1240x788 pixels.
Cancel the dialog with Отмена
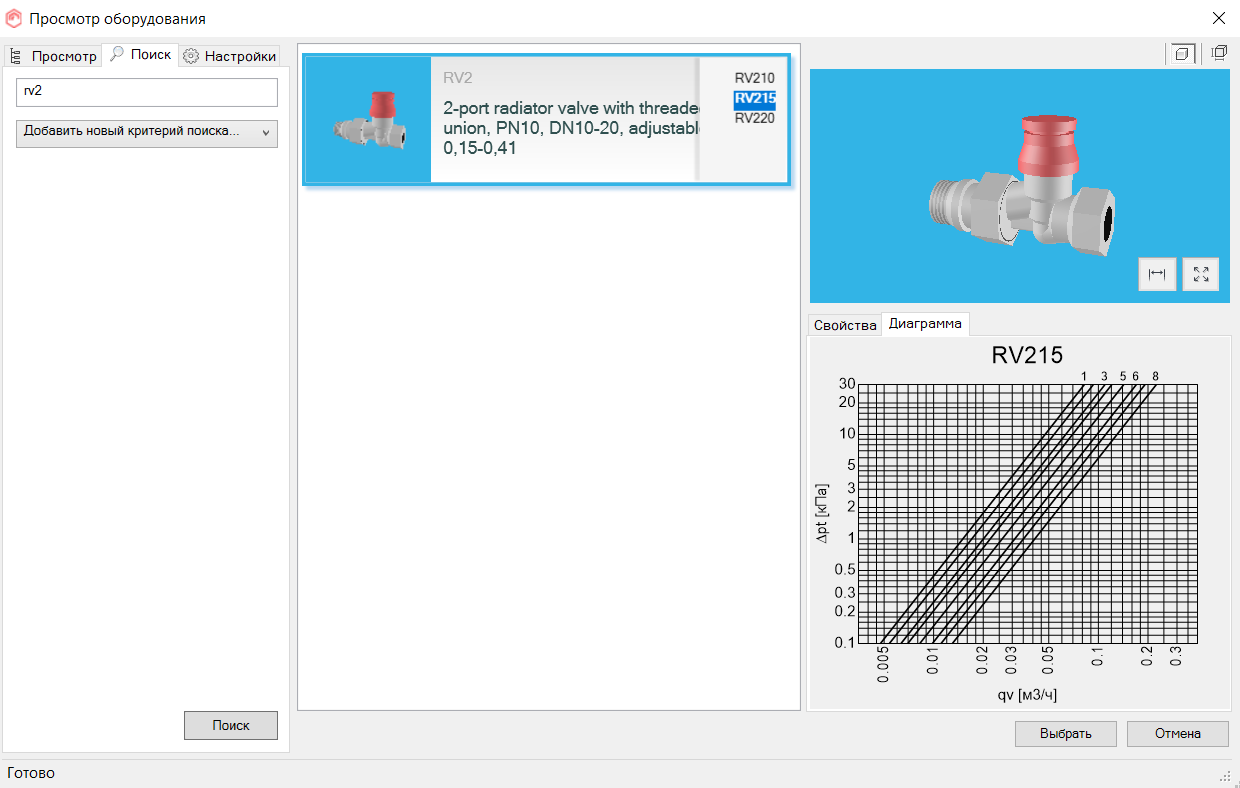pos(1177,733)
